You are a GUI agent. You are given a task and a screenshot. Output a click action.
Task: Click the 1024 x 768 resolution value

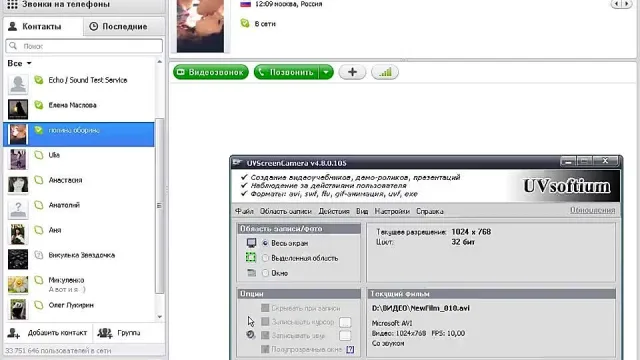click(x=471, y=232)
